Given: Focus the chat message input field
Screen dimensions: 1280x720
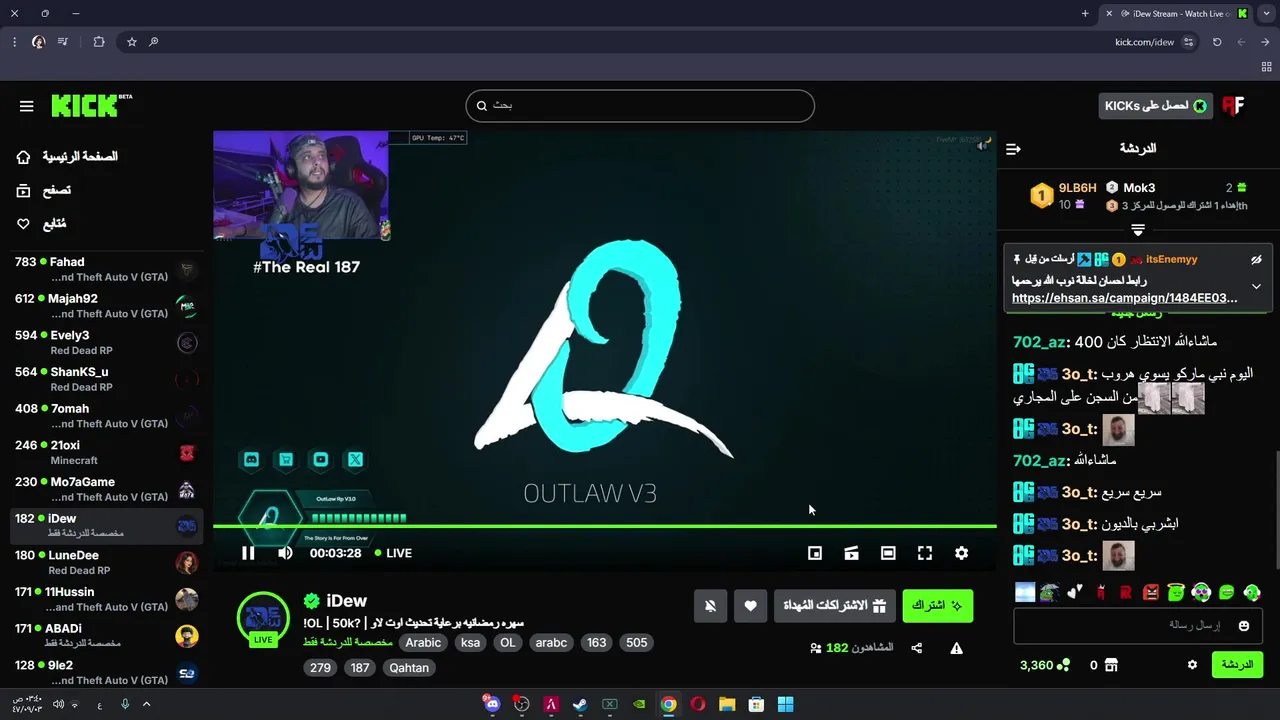Looking at the screenshot, I should pyautogui.click(x=1137, y=626).
